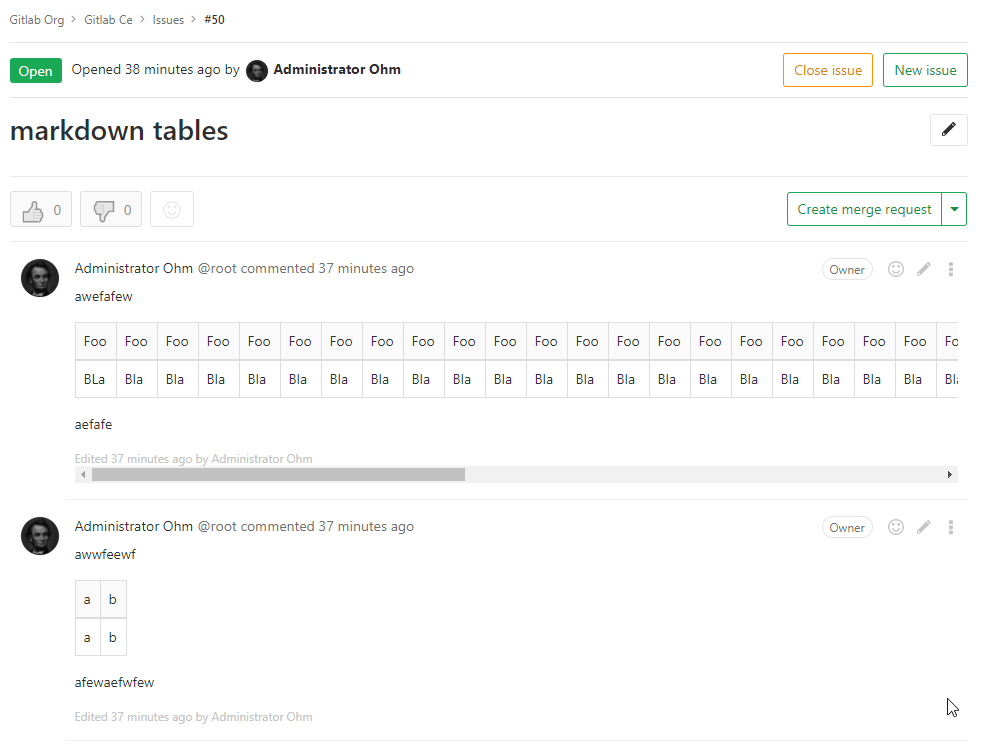Viewport: 989px width, 752px height.
Task: Open Administrator Ohm avatar on first comment
Action: tap(40, 278)
